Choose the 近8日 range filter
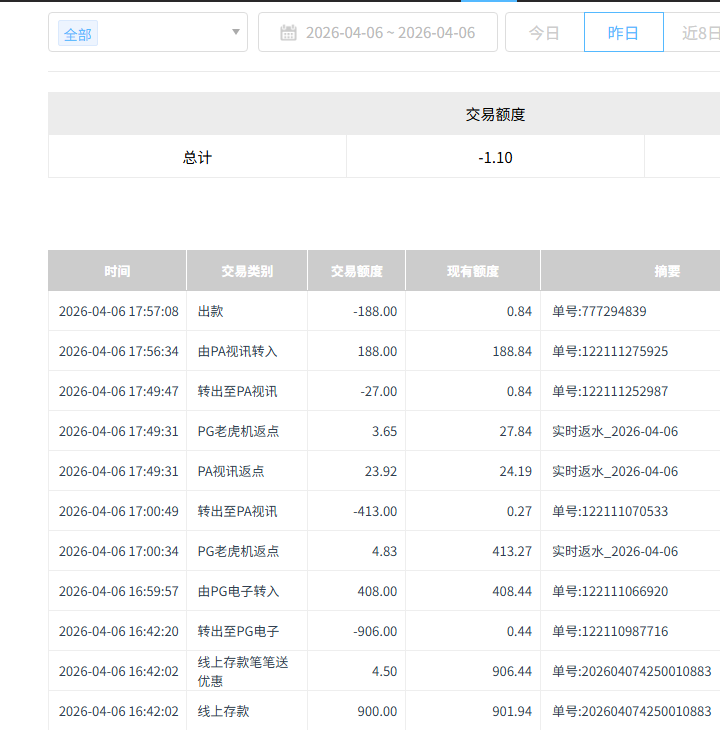Image resolution: width=720 pixels, height=730 pixels. (700, 33)
